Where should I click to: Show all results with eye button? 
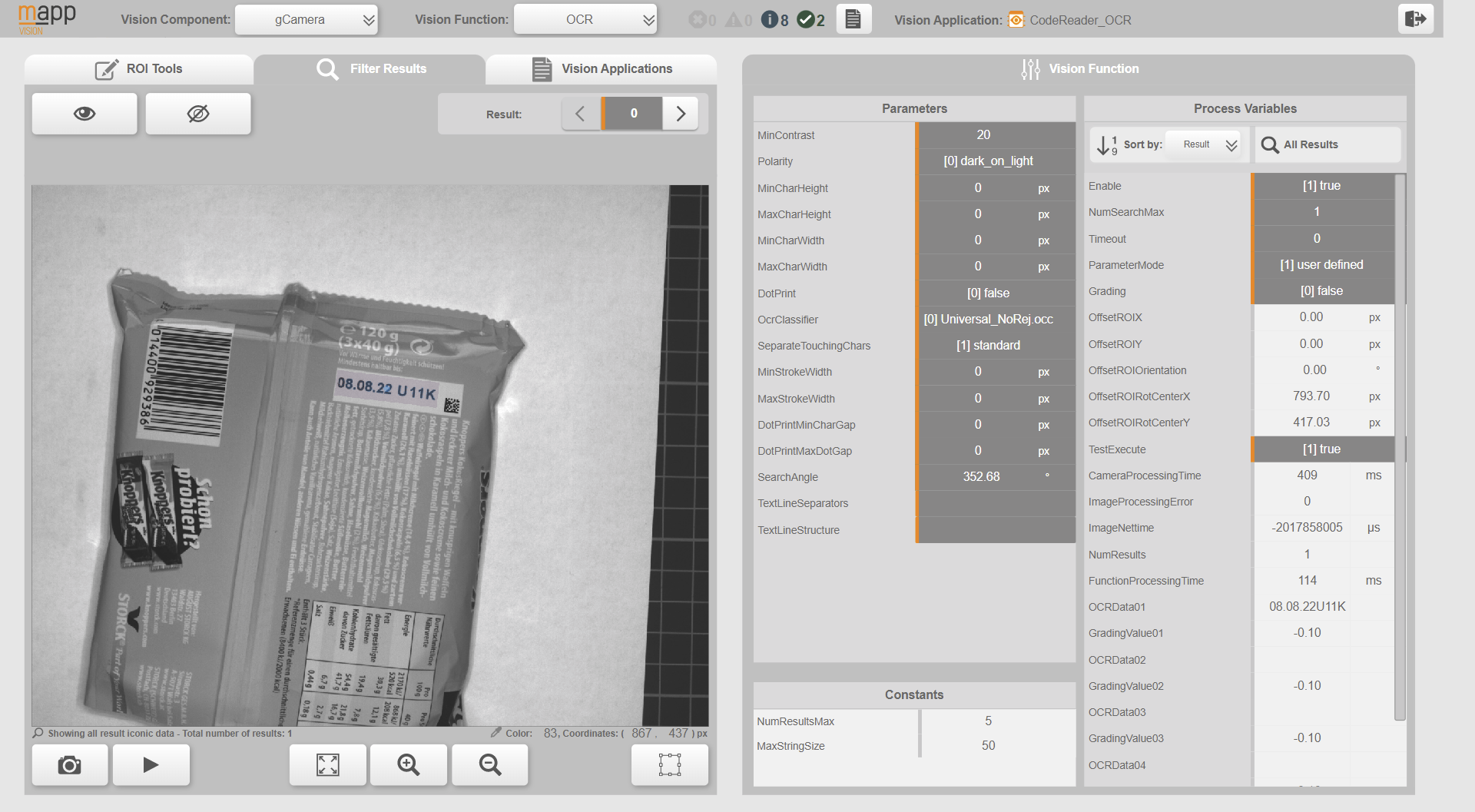(85, 114)
